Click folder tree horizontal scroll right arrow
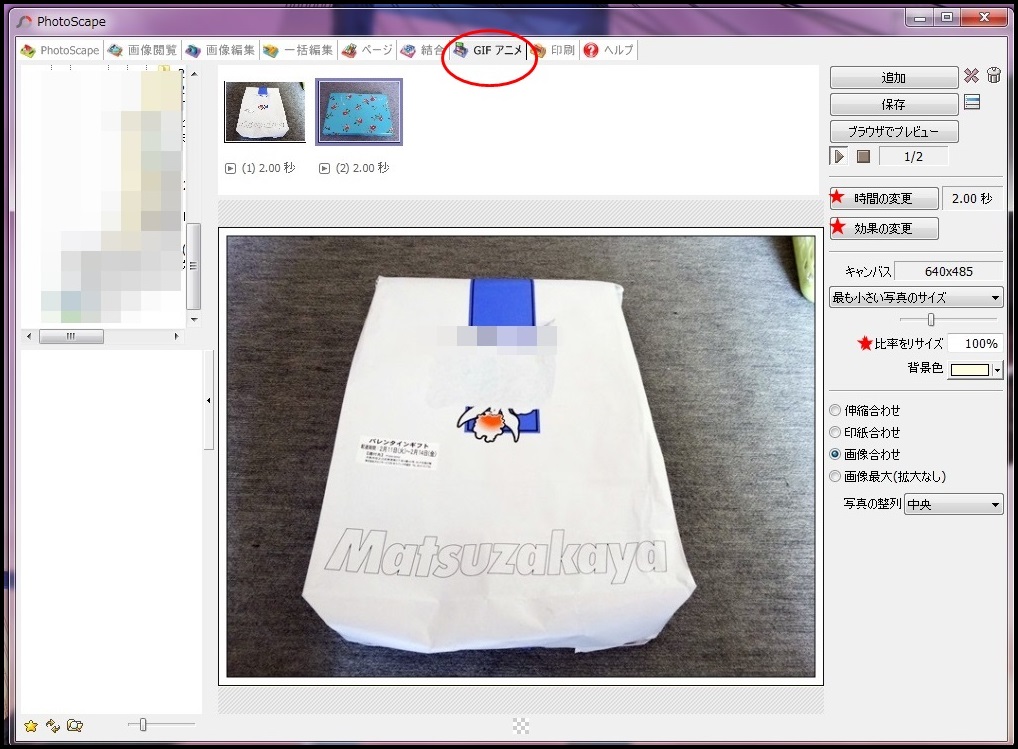The width and height of the screenshot is (1018, 749). coord(176,336)
